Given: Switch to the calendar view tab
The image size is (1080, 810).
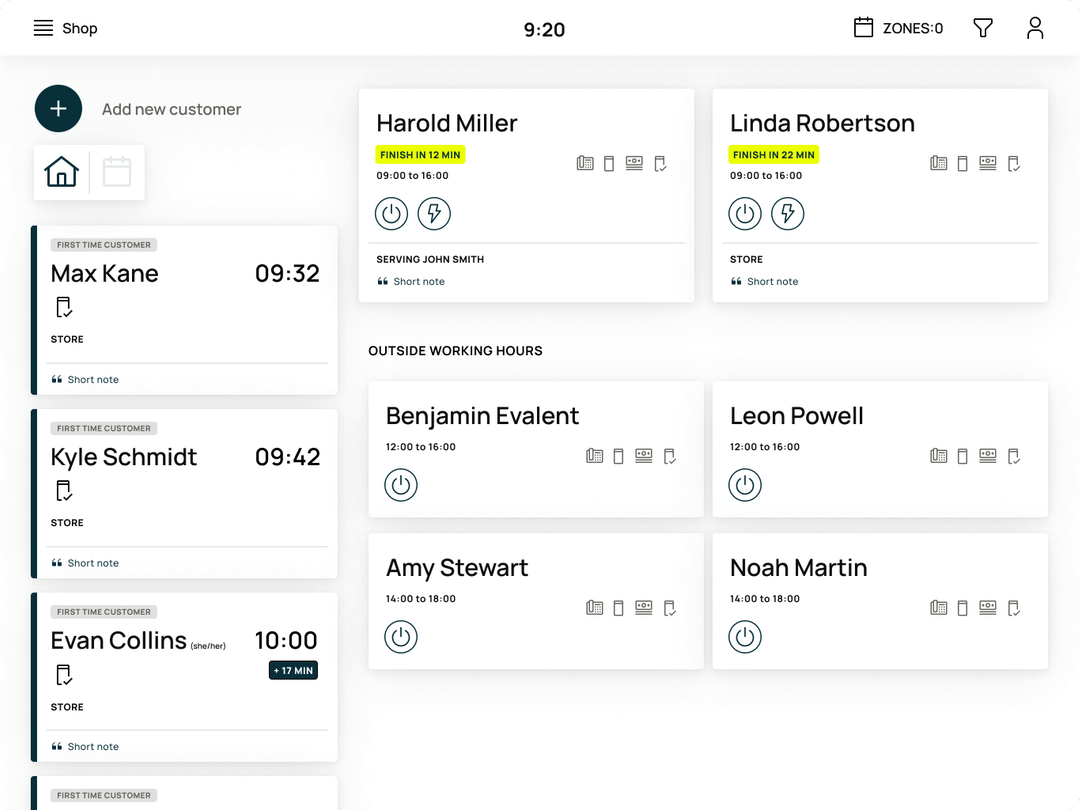Looking at the screenshot, I should [117, 172].
